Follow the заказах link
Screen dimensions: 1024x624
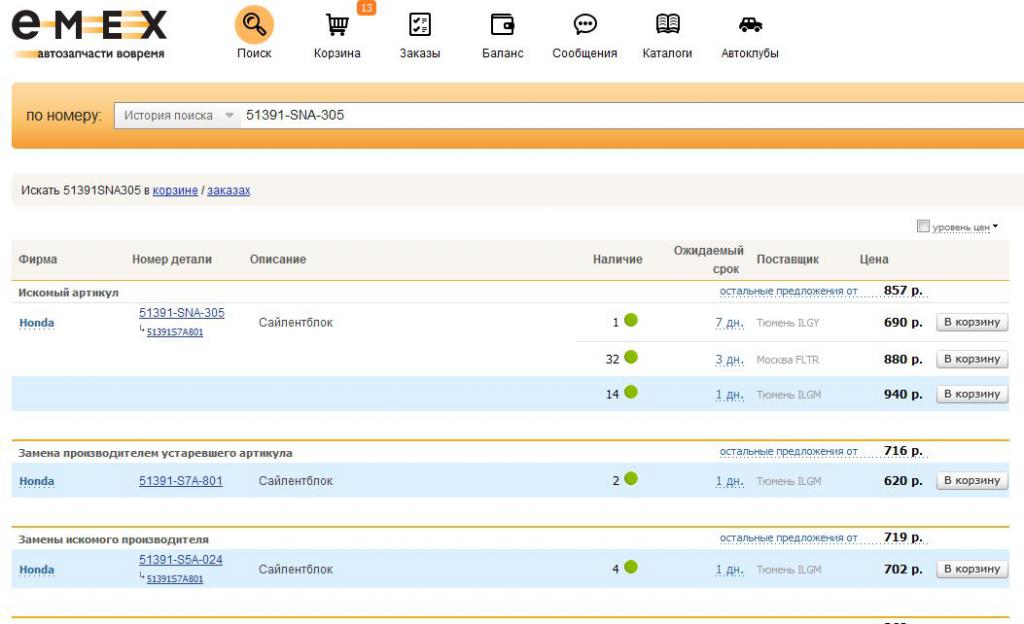point(229,191)
